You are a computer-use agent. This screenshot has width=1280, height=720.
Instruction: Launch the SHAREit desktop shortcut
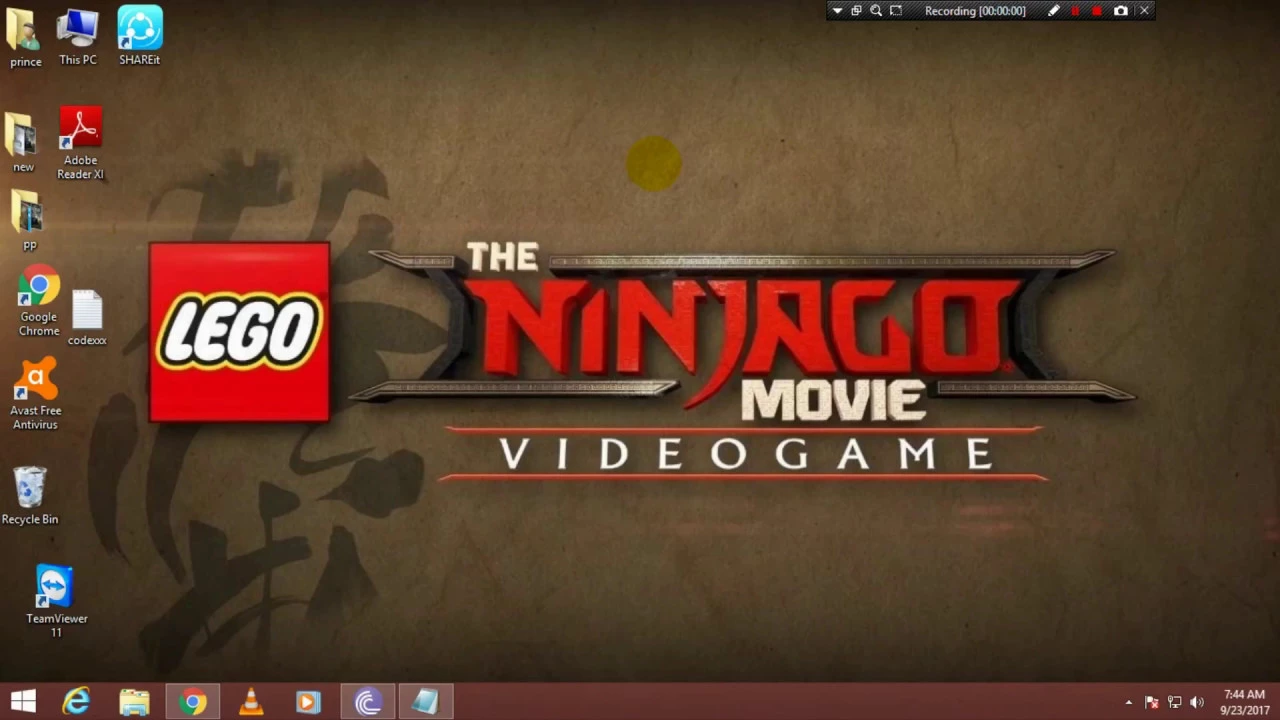tap(140, 36)
